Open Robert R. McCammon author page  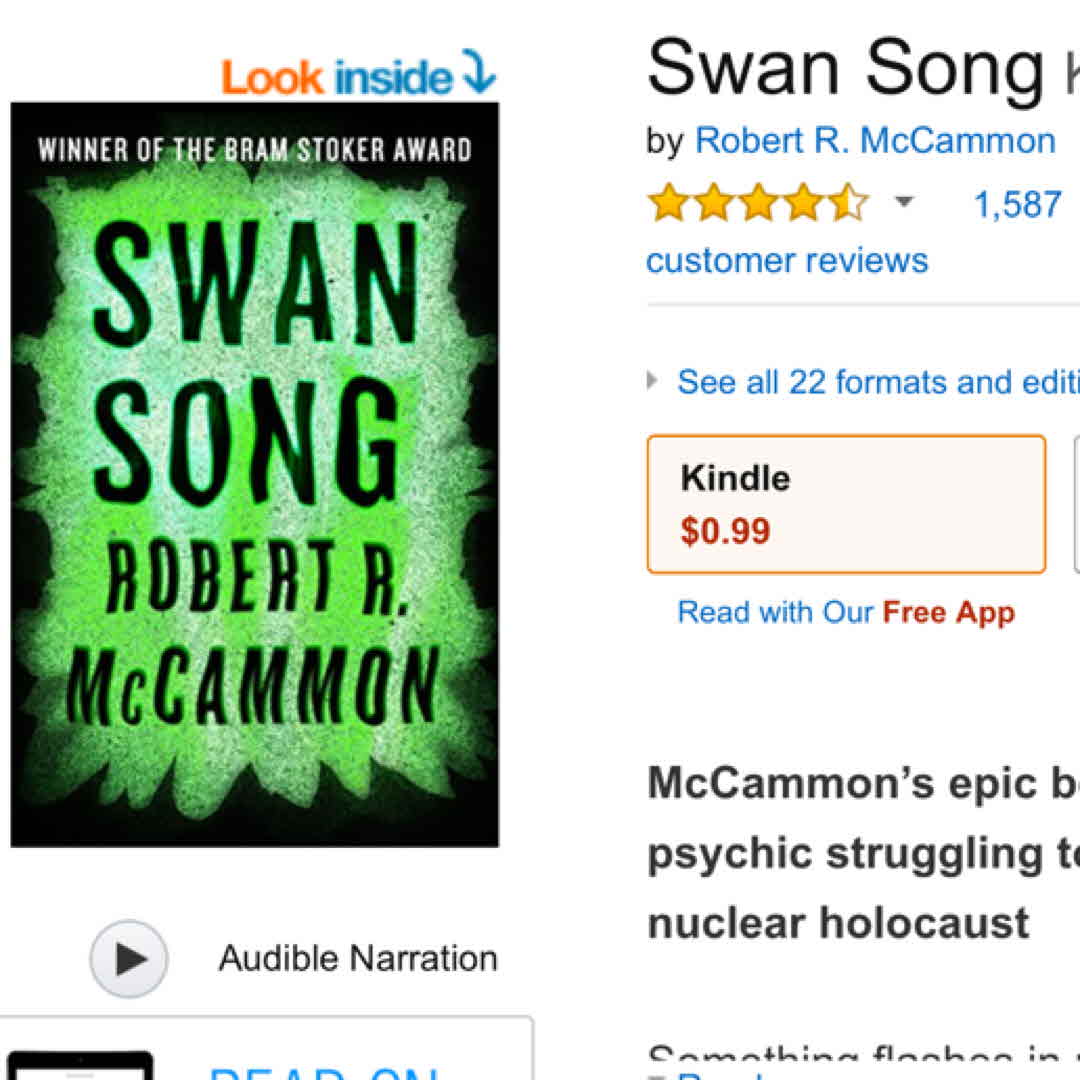coord(874,141)
